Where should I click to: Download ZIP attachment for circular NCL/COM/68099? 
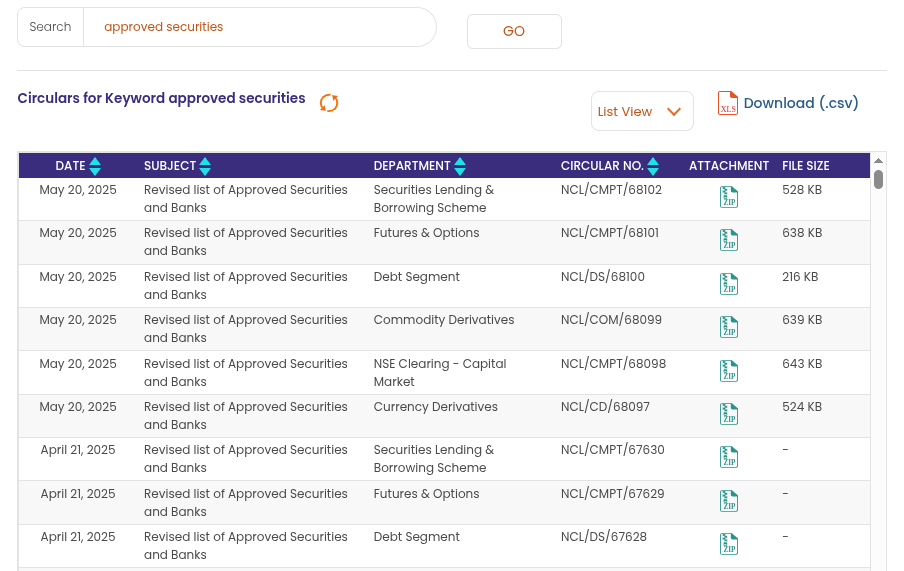pos(729,327)
